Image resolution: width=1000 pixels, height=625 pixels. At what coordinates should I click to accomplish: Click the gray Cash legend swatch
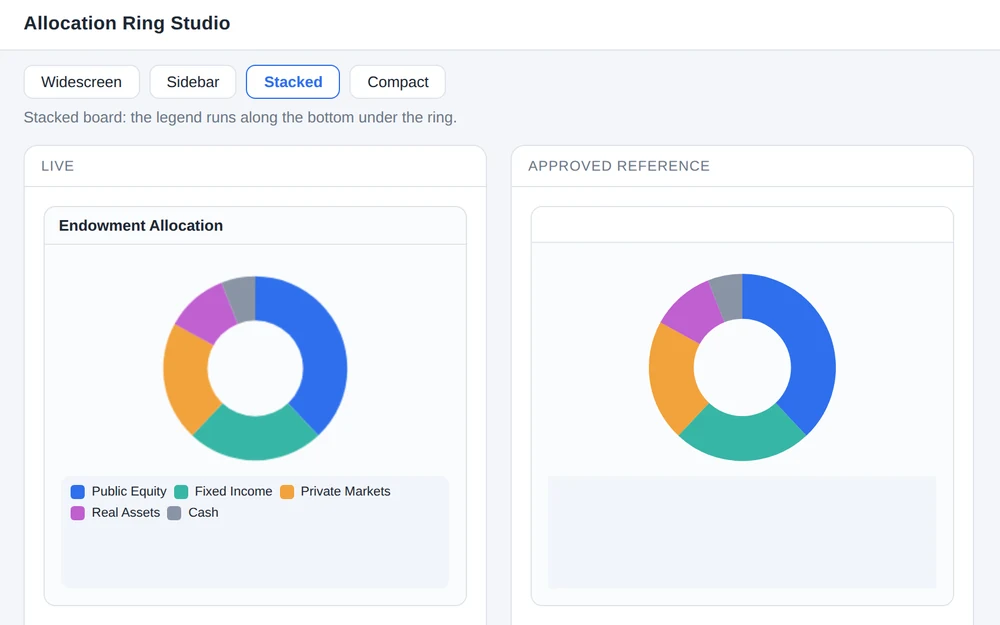[x=174, y=513]
